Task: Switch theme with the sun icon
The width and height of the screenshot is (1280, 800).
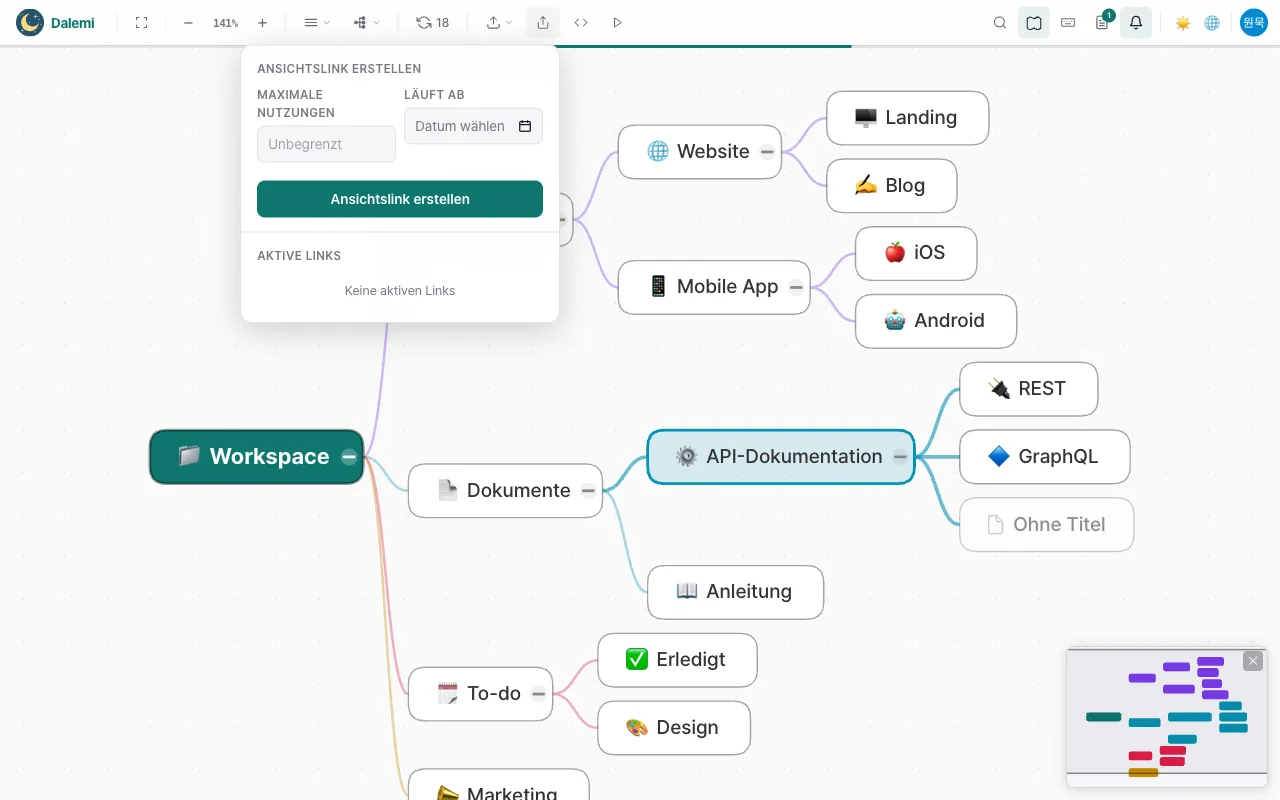Action: tap(1183, 22)
